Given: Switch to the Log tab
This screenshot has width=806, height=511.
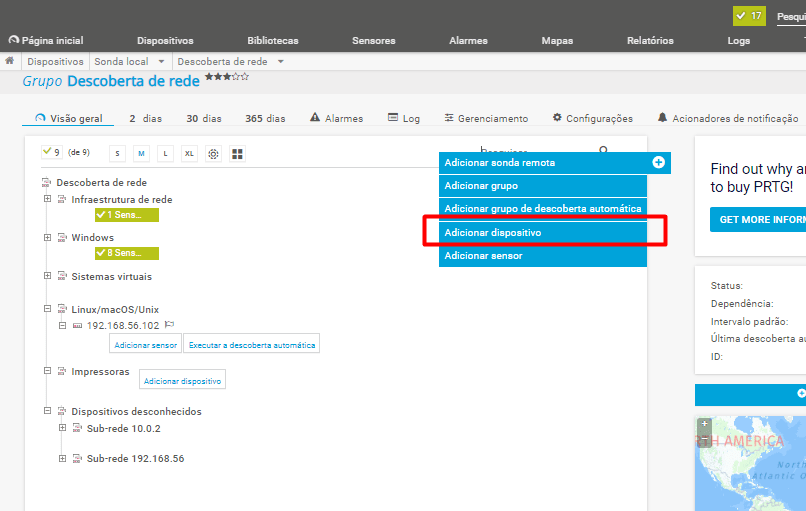Looking at the screenshot, I should click(x=404, y=118).
